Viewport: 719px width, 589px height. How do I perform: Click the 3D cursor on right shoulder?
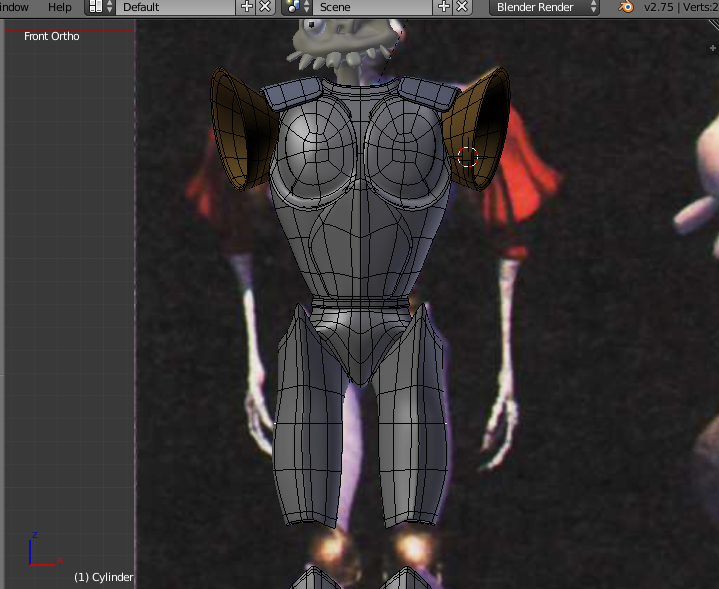[468, 157]
